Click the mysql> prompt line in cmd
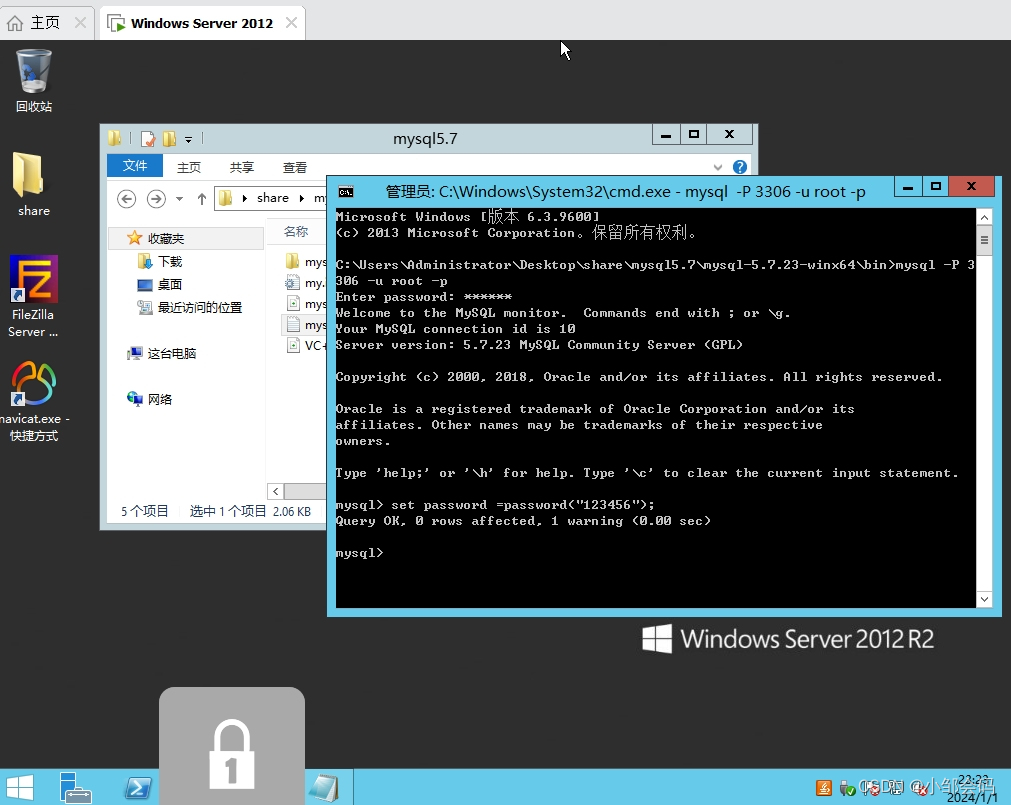This screenshot has height=805, width=1011. 360,553
